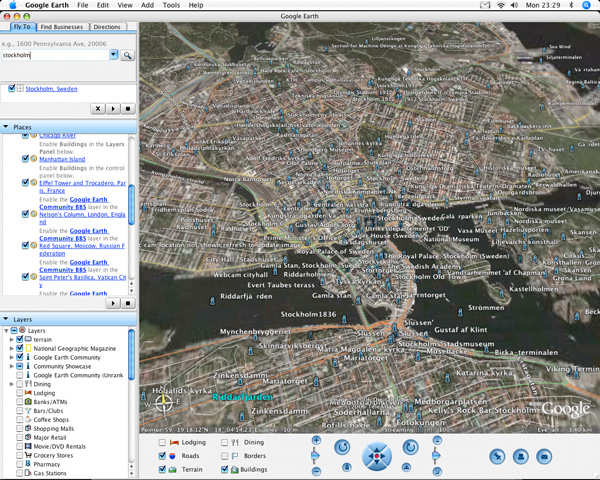Screen dimensions: 600x480
Task: Play the search results tour
Action: click(x=113, y=109)
